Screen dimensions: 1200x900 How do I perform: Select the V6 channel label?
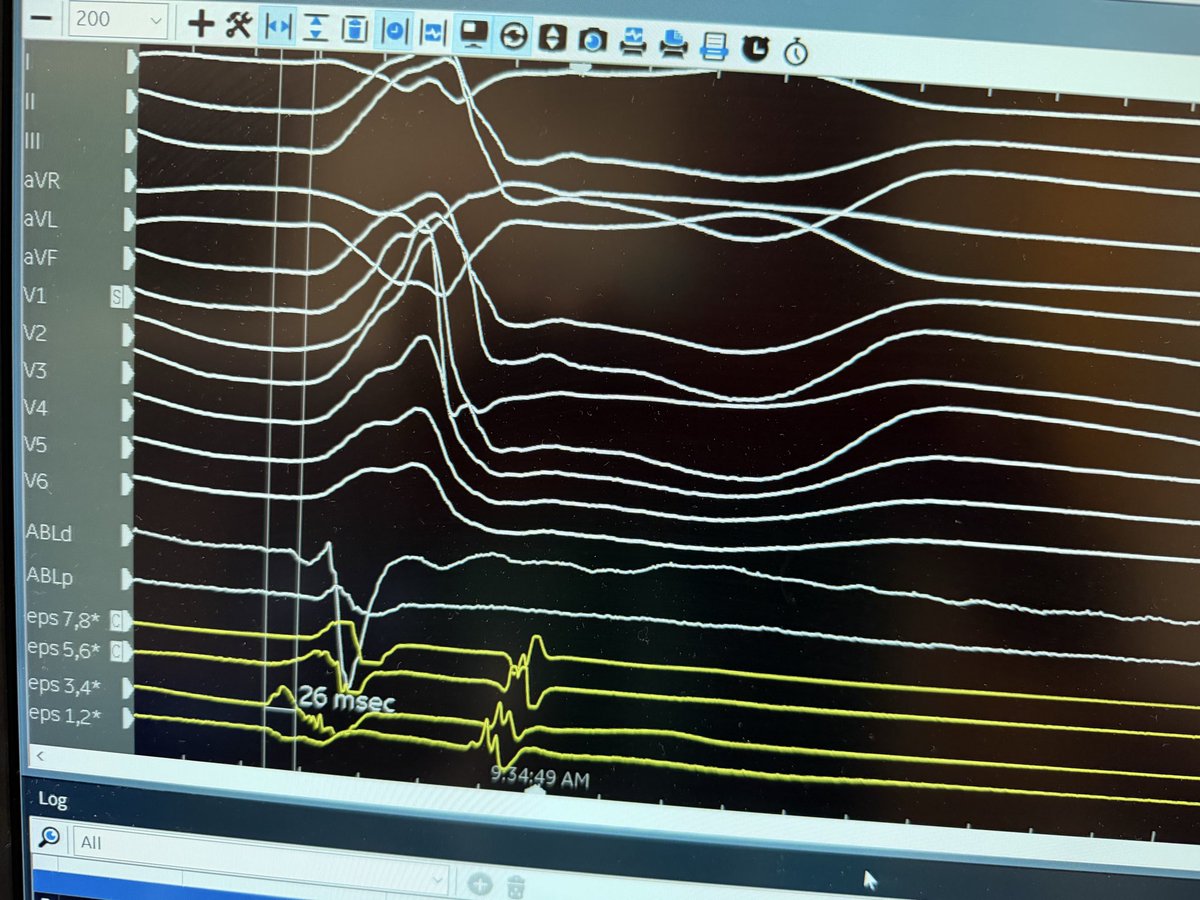pyautogui.click(x=34, y=482)
